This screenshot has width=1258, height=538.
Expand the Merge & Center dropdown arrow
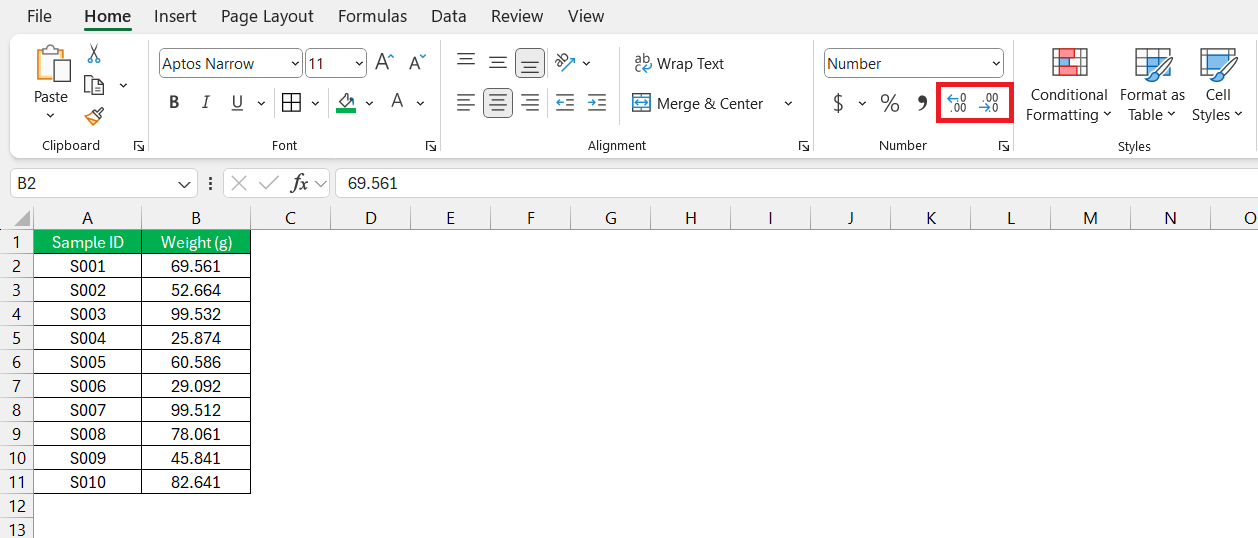788,103
